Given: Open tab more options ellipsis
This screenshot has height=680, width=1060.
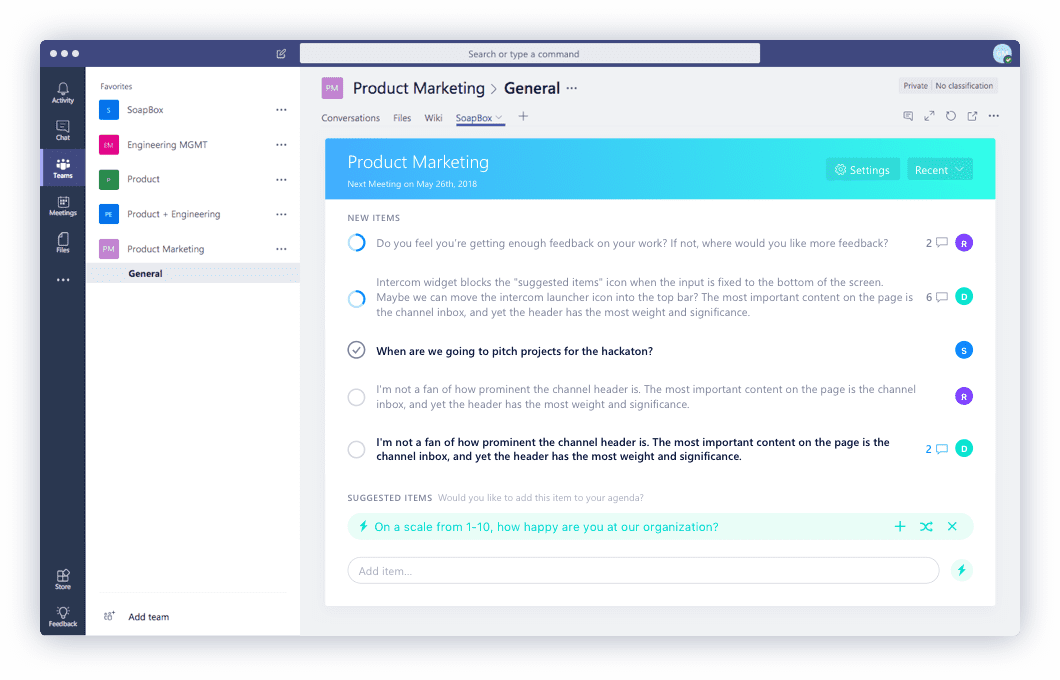Looking at the screenshot, I should (994, 116).
